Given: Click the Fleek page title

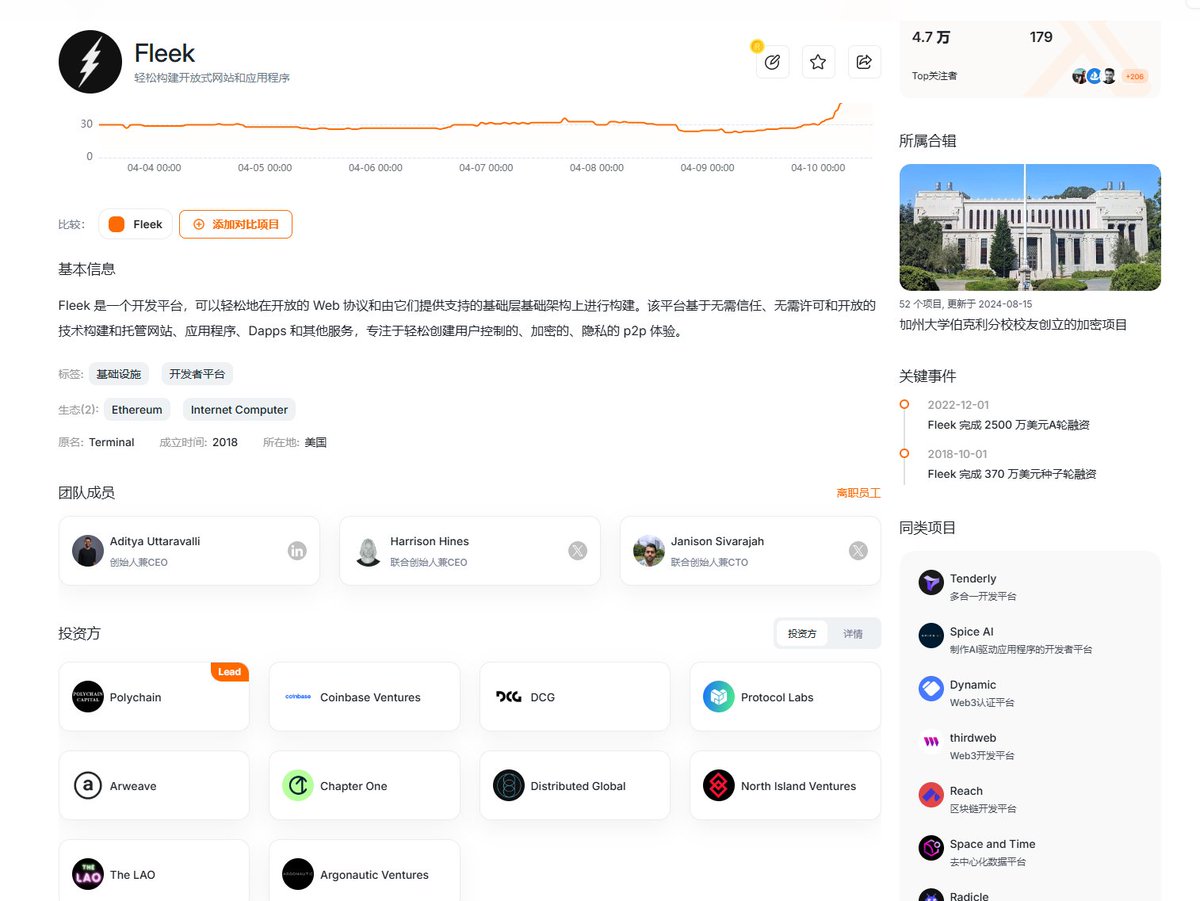Looking at the screenshot, I should (x=165, y=53).
